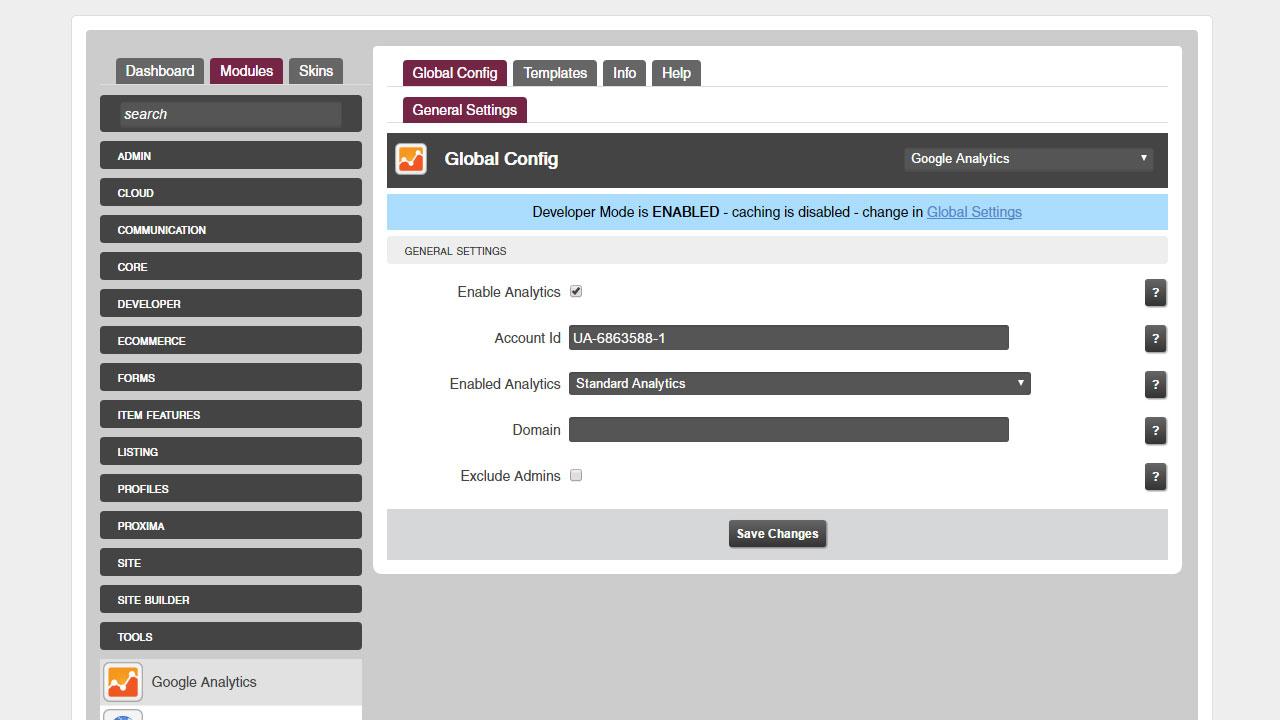Image resolution: width=1280 pixels, height=720 pixels.
Task: Open help for Exclude Admins option
Action: click(1155, 476)
